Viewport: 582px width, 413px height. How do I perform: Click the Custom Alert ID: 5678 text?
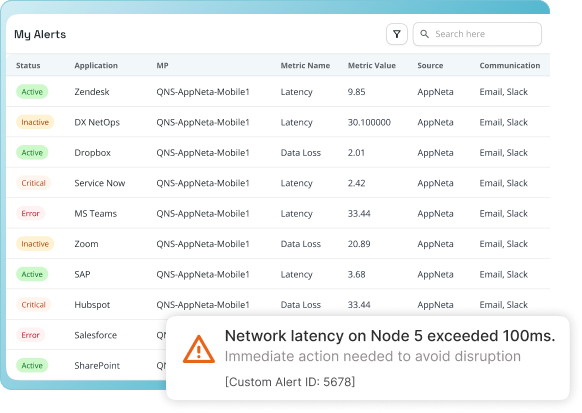tap(290, 382)
